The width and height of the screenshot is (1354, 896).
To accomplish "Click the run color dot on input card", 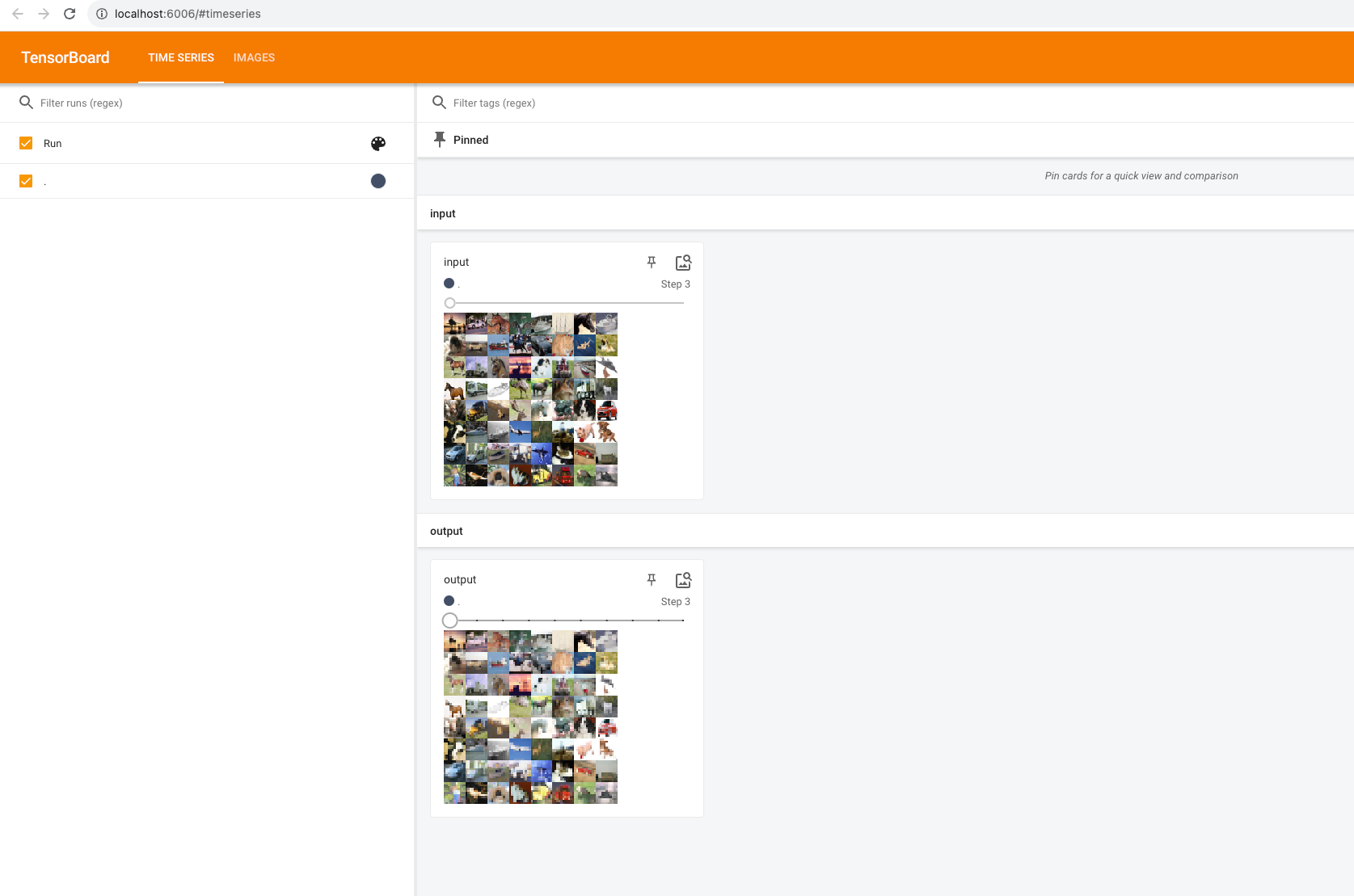I will 449,284.
